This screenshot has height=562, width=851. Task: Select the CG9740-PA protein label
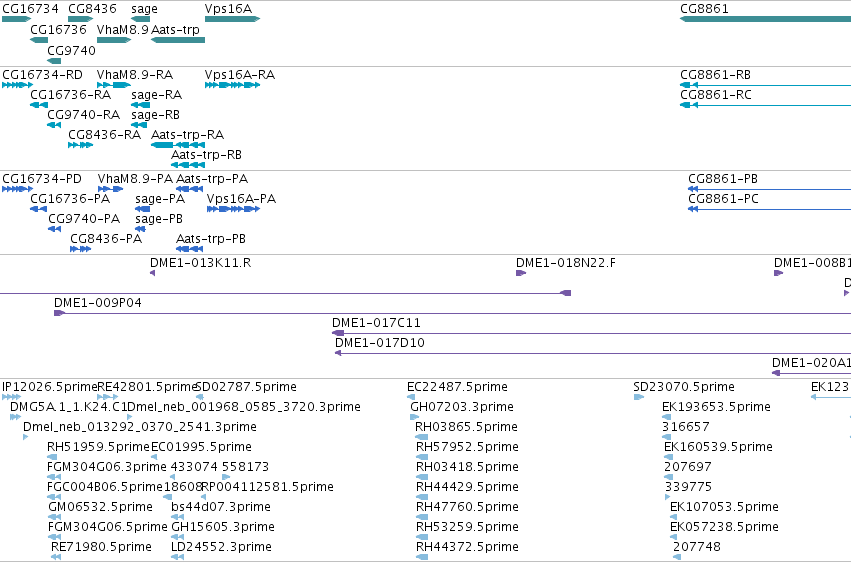[84, 219]
